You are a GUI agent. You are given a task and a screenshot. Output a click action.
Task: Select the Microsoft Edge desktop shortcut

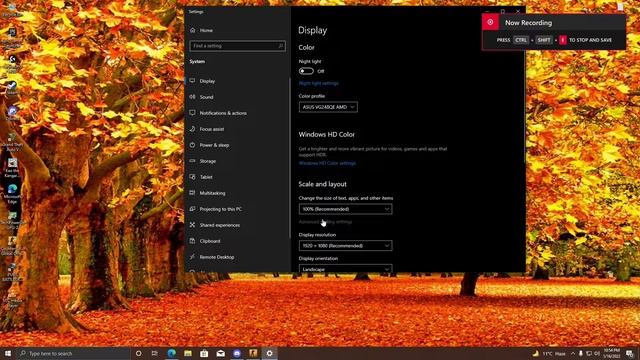[x=12, y=193]
